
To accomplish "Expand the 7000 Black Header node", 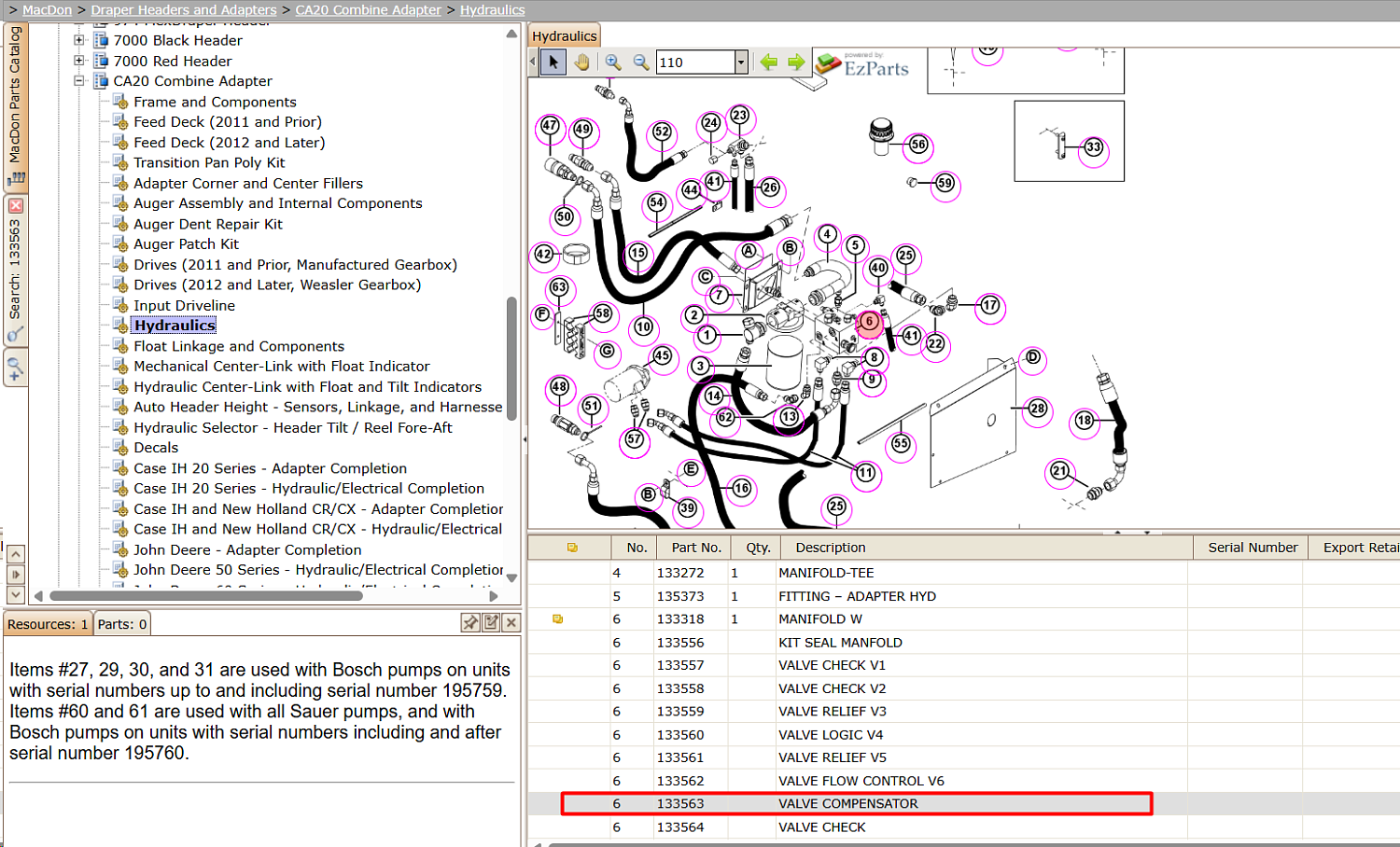I will pyautogui.click(x=79, y=40).
